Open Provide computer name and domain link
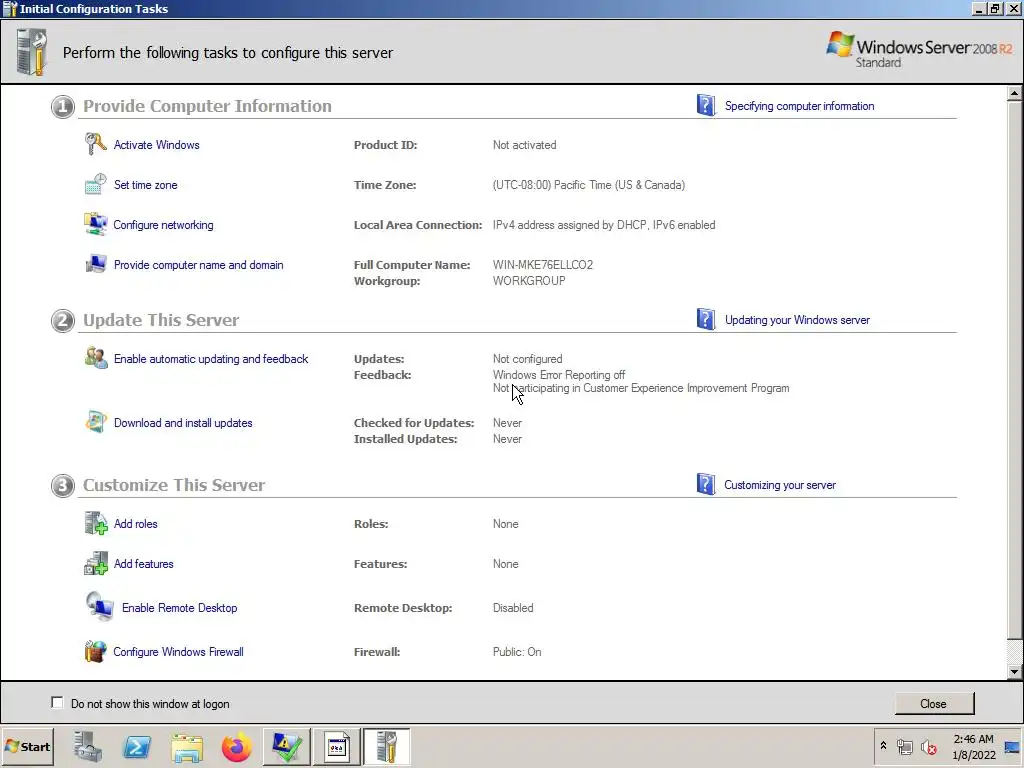The image size is (1024, 768). (199, 264)
